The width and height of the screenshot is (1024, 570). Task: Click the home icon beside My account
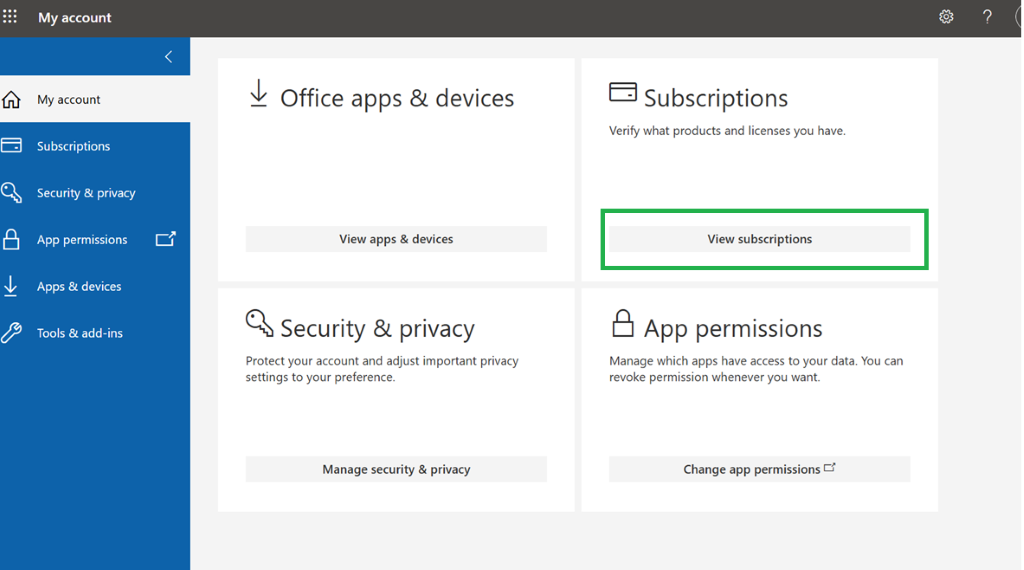click(x=11, y=99)
